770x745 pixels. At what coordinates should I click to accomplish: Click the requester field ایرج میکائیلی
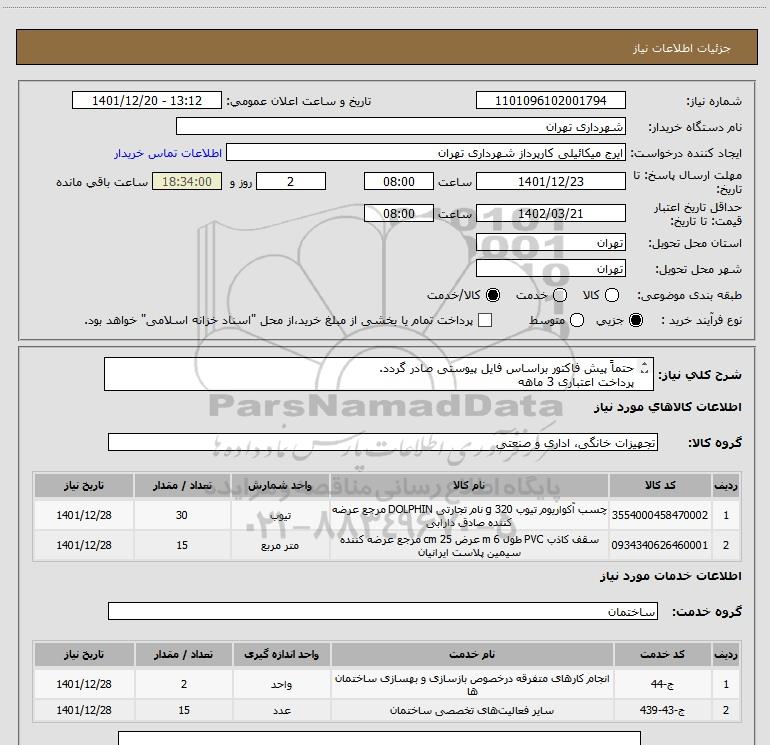tap(426, 152)
